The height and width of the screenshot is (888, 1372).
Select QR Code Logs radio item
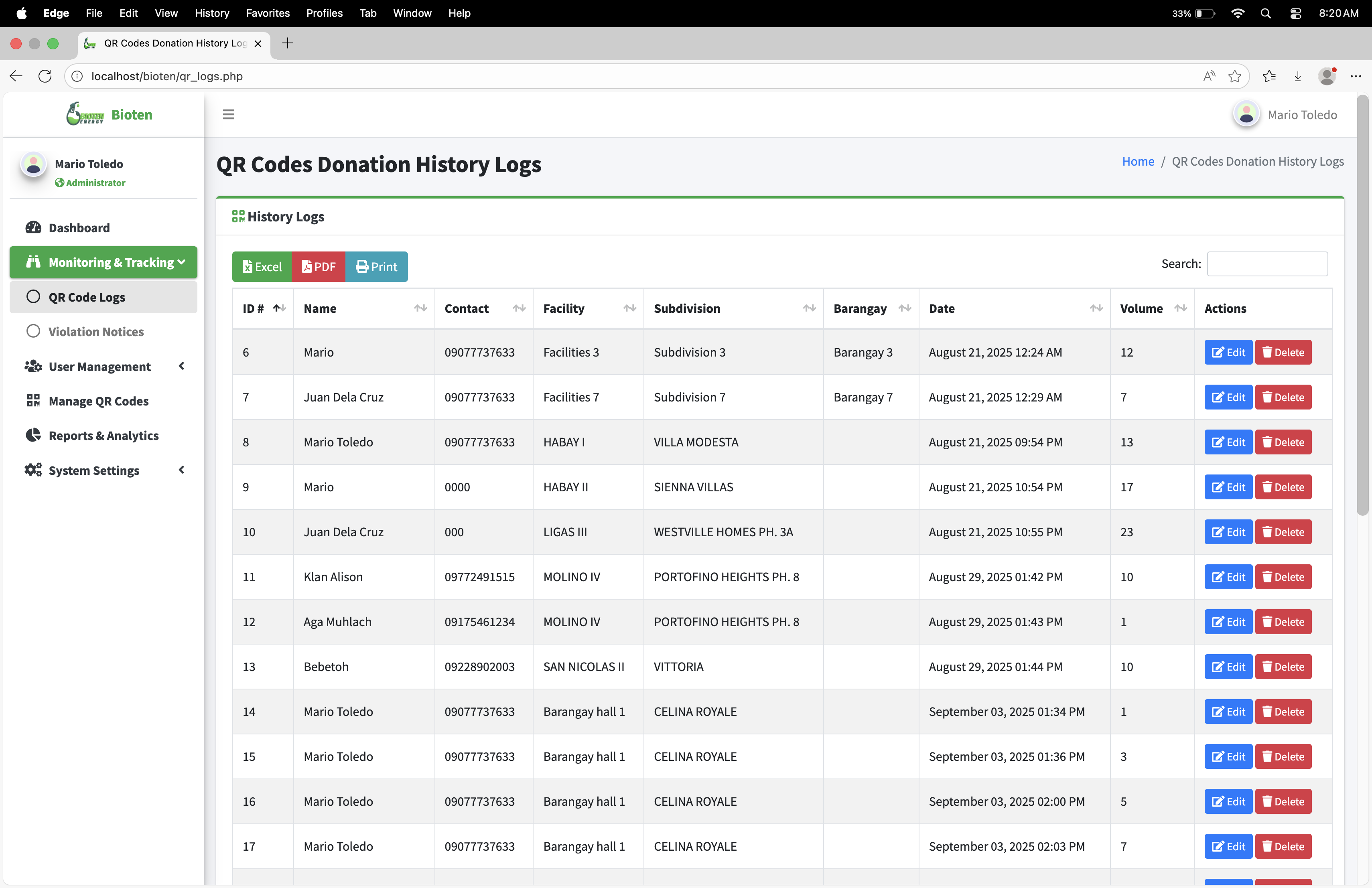[x=87, y=297]
